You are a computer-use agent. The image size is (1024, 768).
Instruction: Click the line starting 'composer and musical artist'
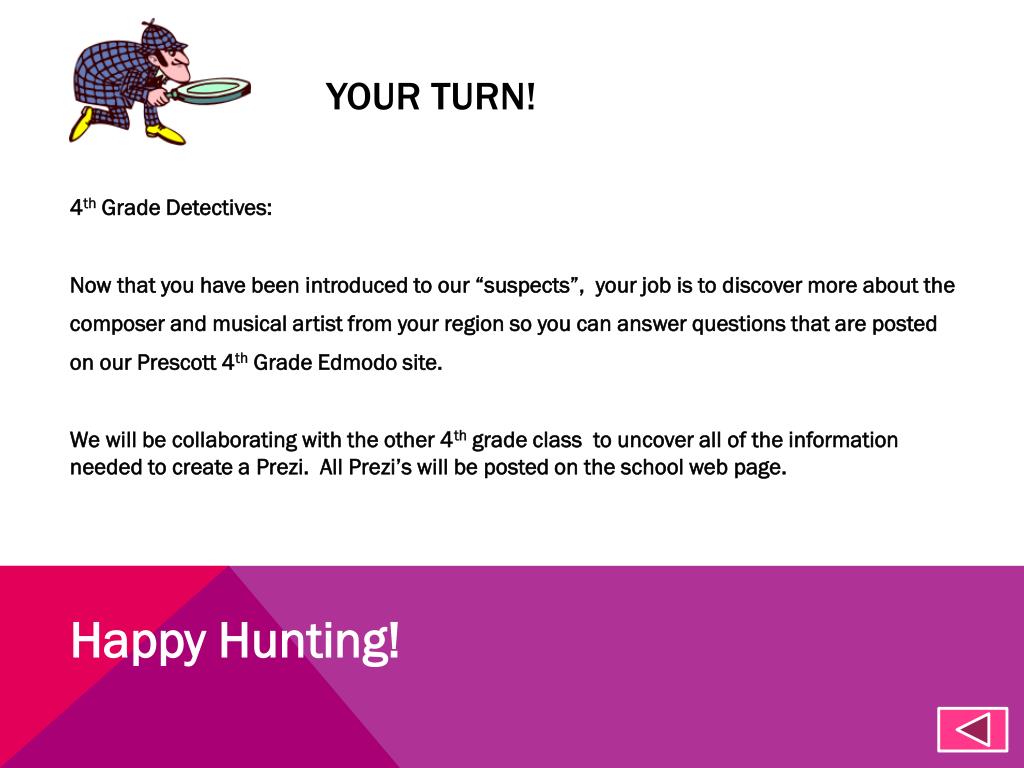(x=503, y=324)
